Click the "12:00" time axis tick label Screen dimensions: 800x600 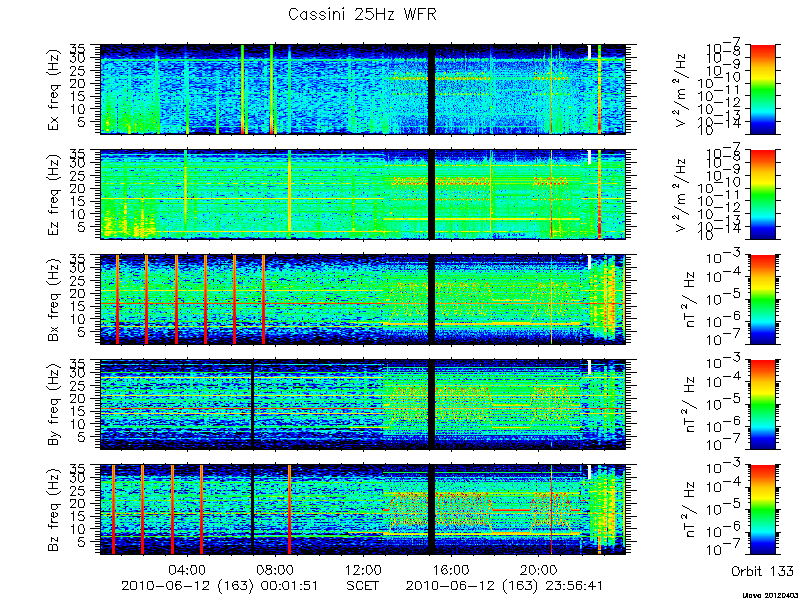(364, 569)
